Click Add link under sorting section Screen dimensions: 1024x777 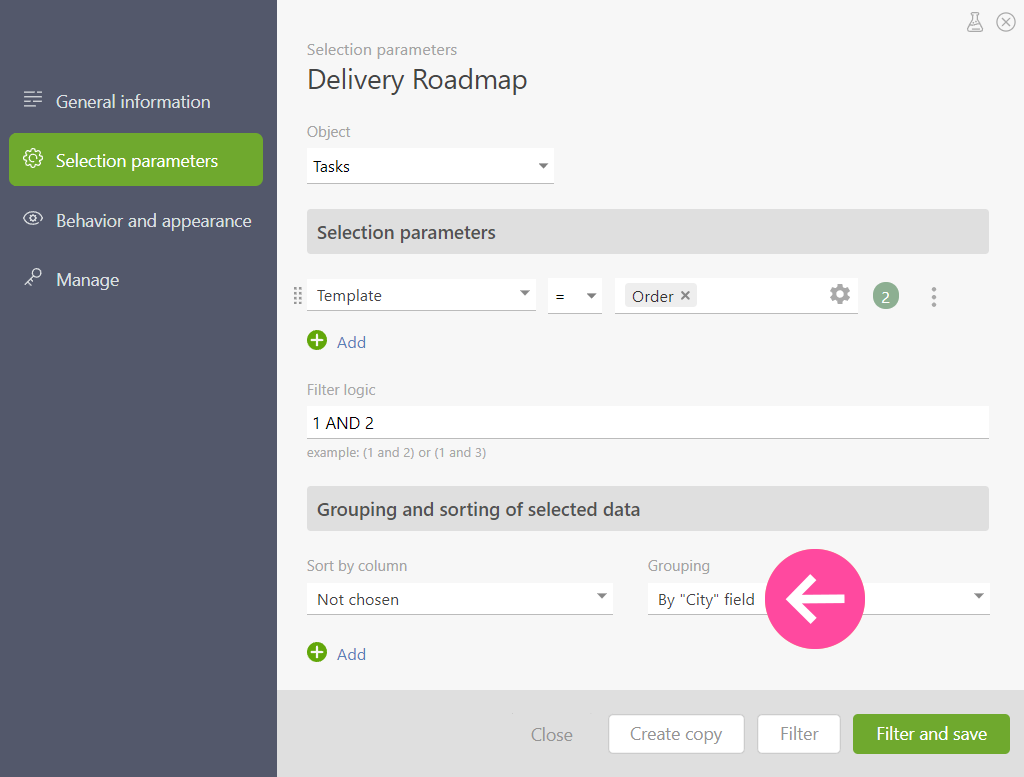point(351,654)
